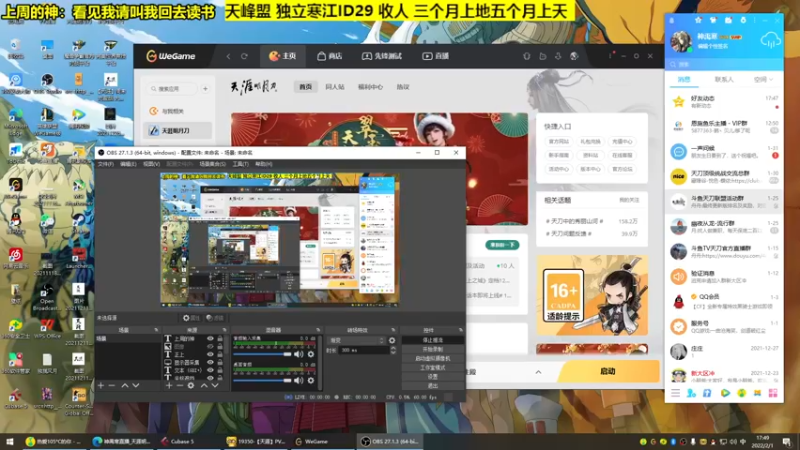
Task: Switch to QQ 联系人 tab
Action: [x=724, y=80]
